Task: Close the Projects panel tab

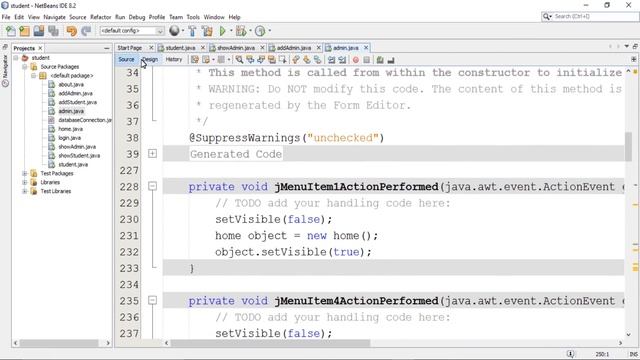Action: [40, 48]
